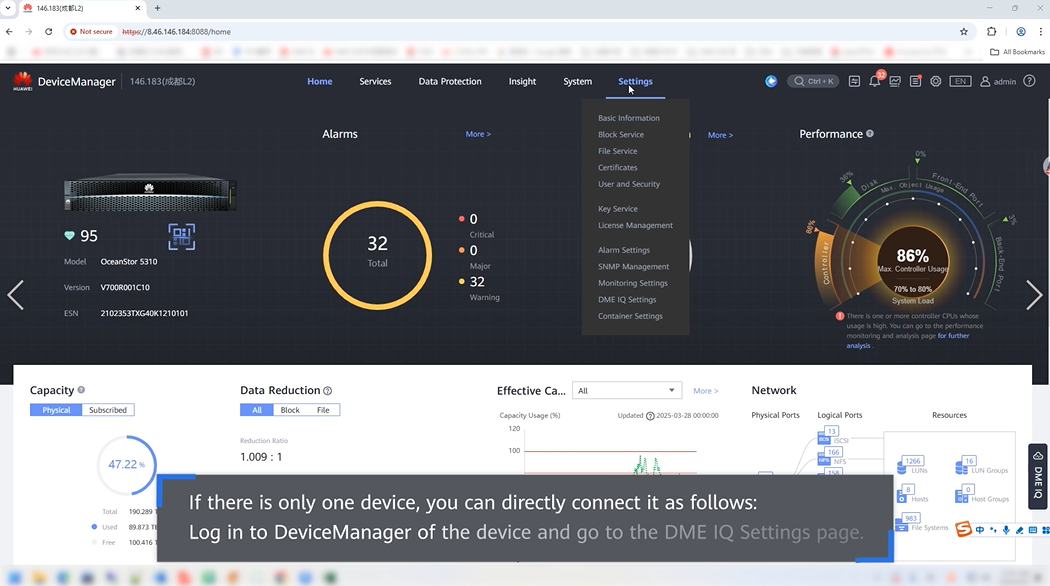Click the performance monitoring chart icon
Viewport: 1050px width, 586px height.
(x=895, y=82)
